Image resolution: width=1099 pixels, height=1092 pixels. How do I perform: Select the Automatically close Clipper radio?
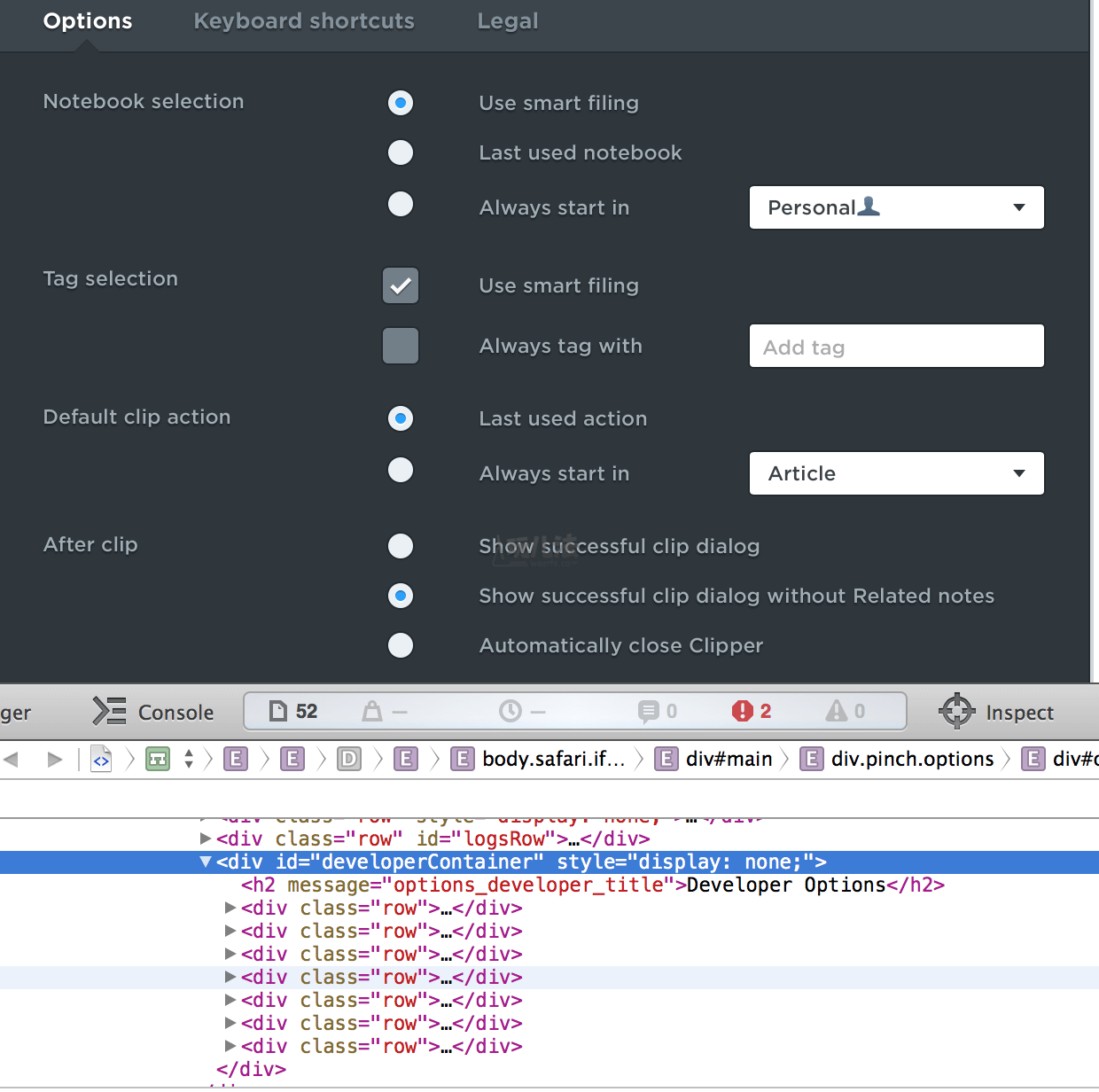point(401,645)
